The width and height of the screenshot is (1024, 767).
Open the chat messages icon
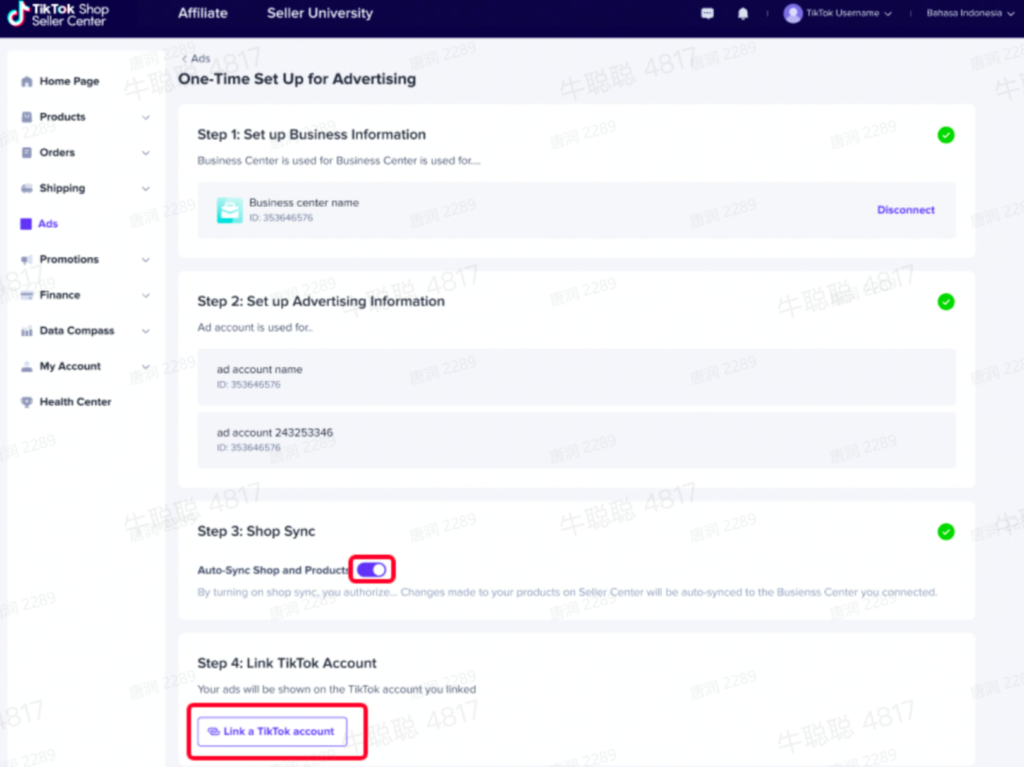pyautogui.click(x=708, y=14)
